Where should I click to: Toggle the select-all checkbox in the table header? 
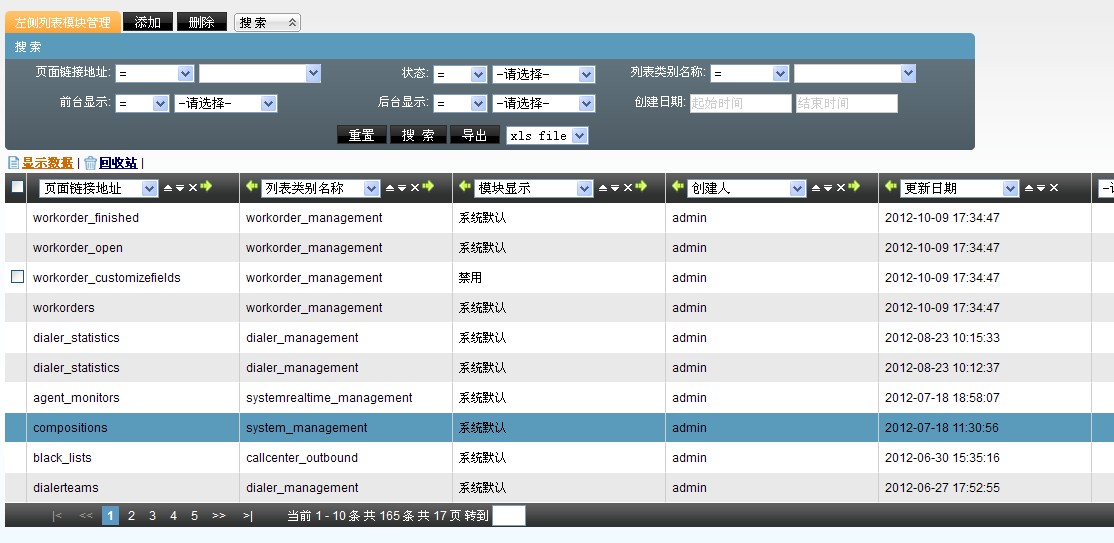click(x=17, y=187)
